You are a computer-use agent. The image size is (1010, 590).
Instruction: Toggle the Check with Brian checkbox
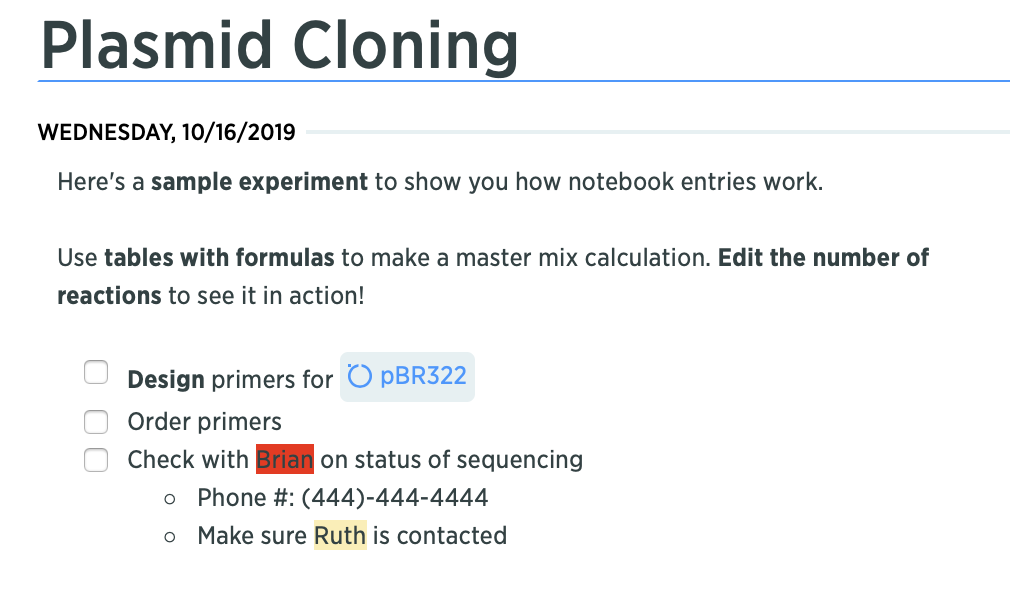[x=96, y=460]
